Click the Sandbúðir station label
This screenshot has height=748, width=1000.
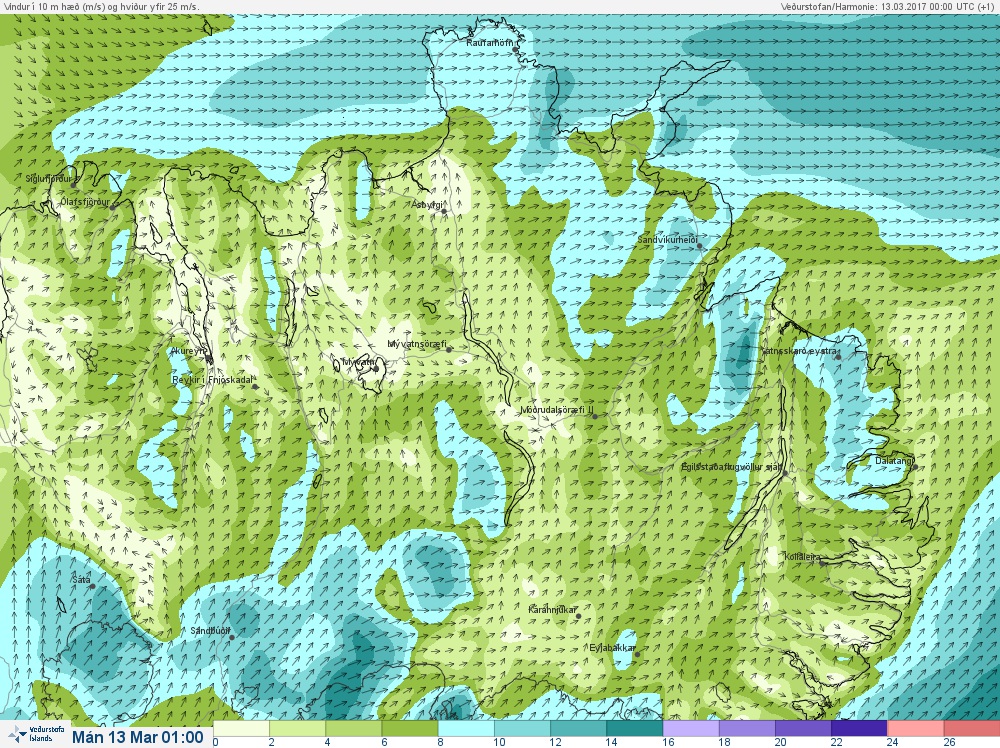(x=210, y=631)
